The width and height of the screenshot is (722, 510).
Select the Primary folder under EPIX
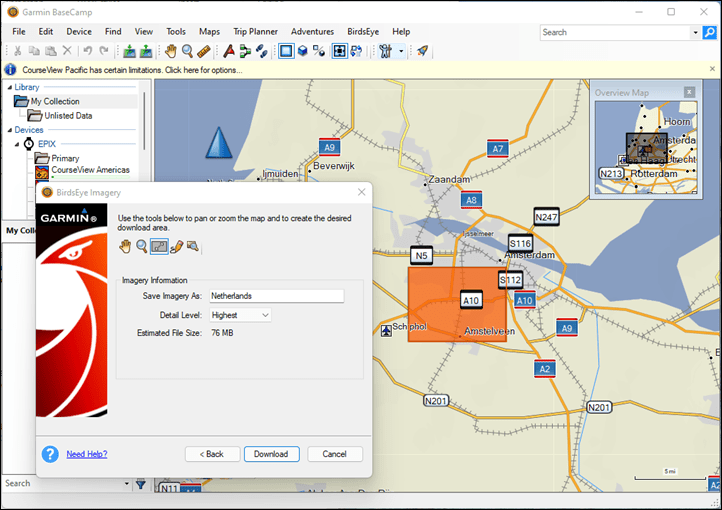[x=65, y=158]
